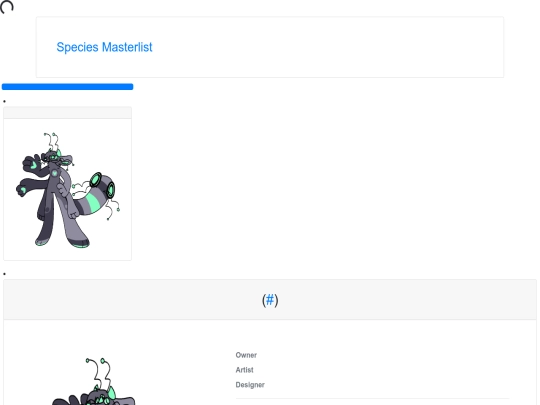Screen dimensions: 540x405
Task: Open the full-body character thumbnail
Action: click(68, 189)
